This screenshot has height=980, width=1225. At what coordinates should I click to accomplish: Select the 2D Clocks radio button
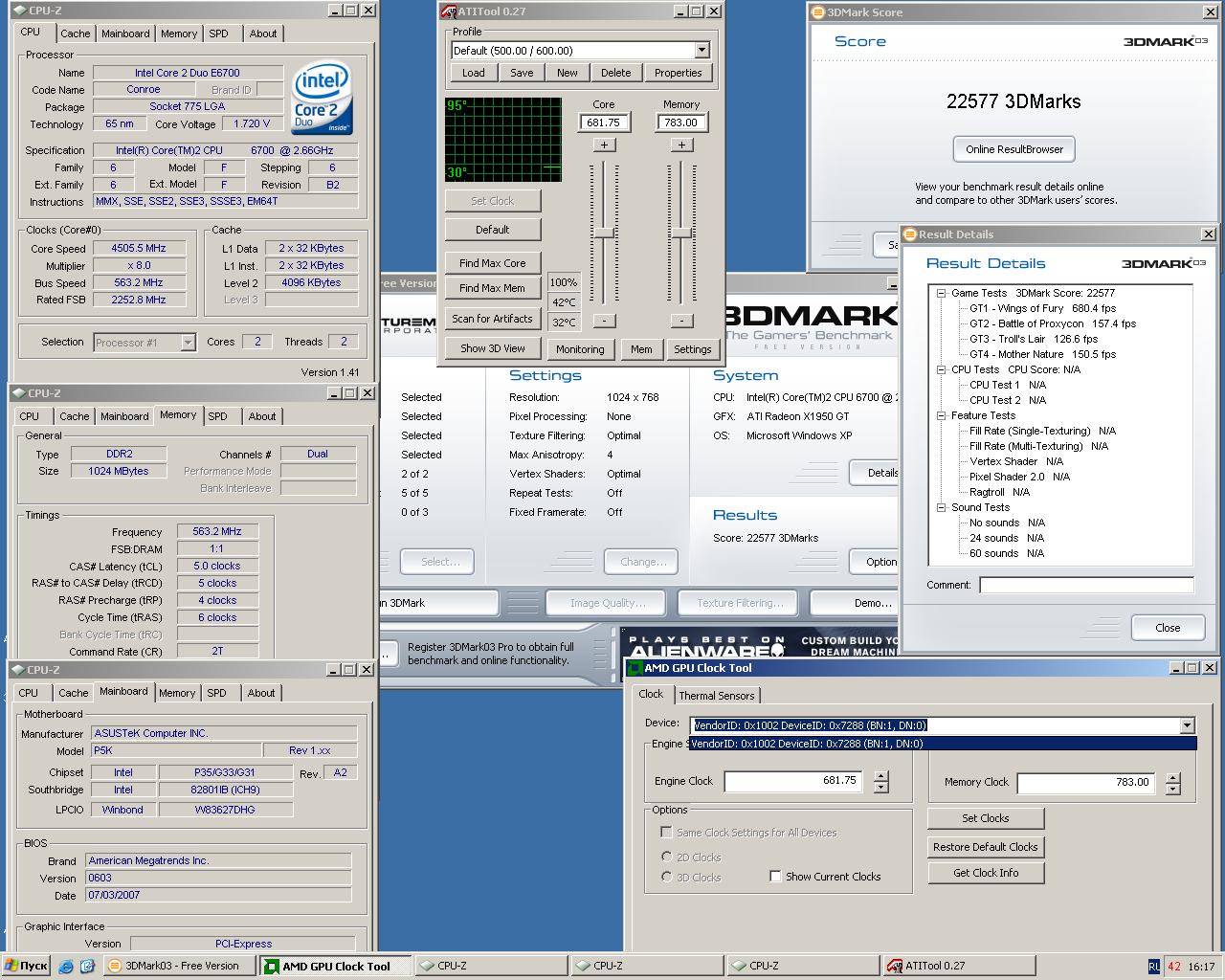click(x=667, y=857)
